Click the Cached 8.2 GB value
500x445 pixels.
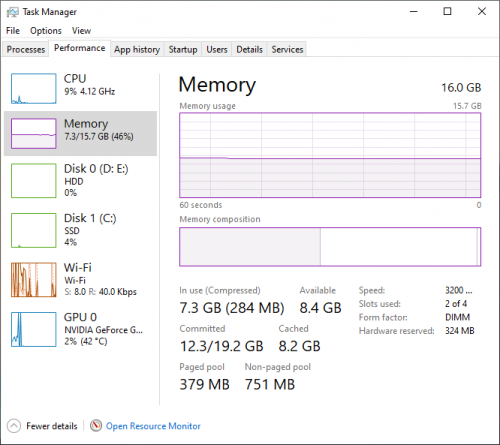tap(299, 346)
